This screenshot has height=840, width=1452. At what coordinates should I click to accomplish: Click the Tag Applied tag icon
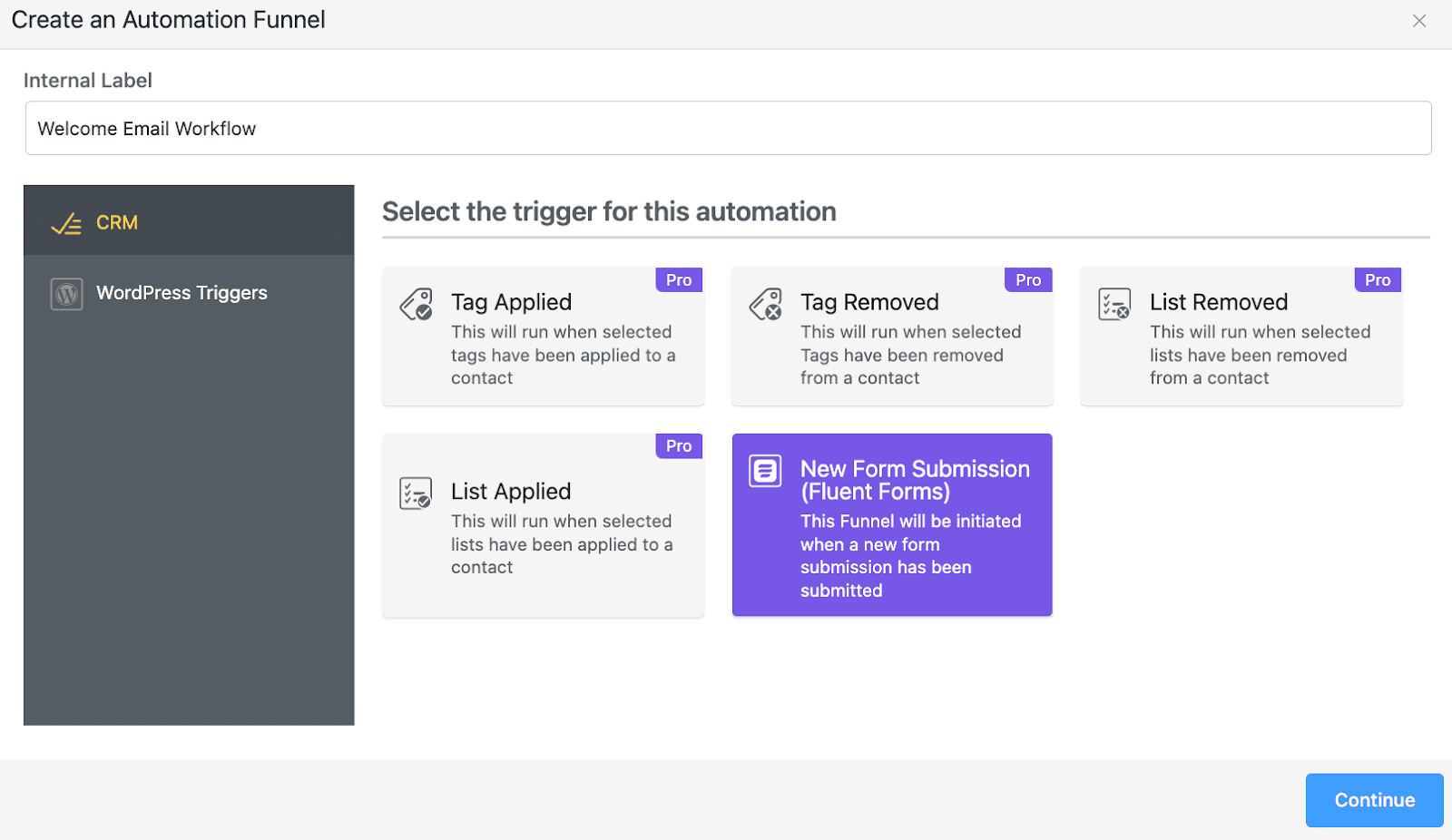coord(417,305)
